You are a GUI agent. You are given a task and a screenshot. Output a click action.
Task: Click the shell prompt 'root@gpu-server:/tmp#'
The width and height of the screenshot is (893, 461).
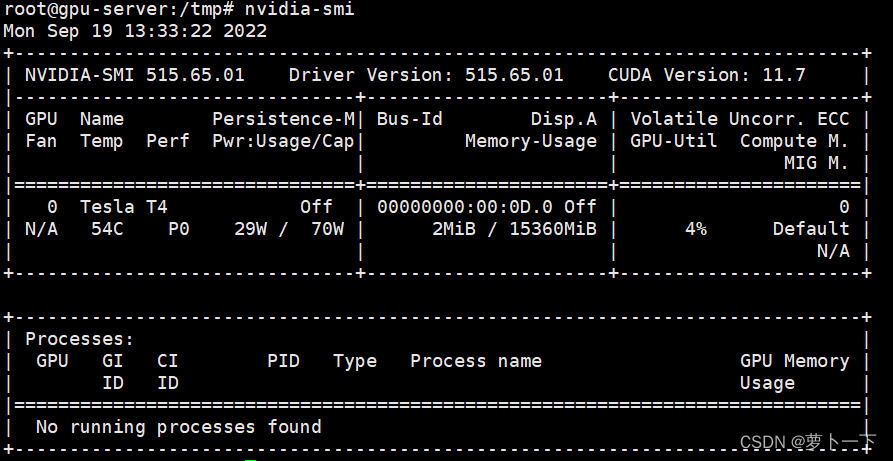click(x=119, y=9)
